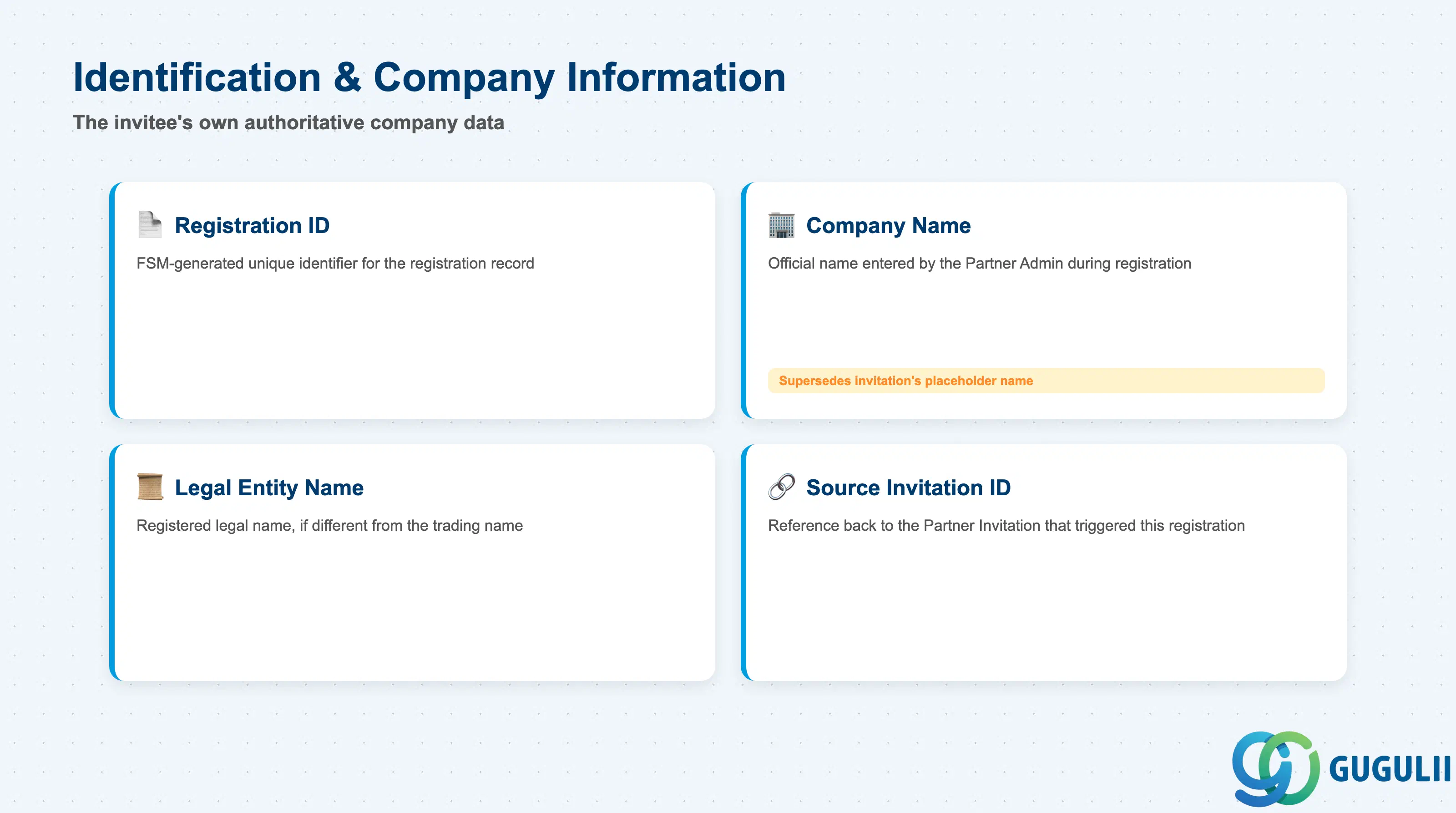The height and width of the screenshot is (813, 1456).
Task: Select the Company Name heading
Action: [888, 226]
